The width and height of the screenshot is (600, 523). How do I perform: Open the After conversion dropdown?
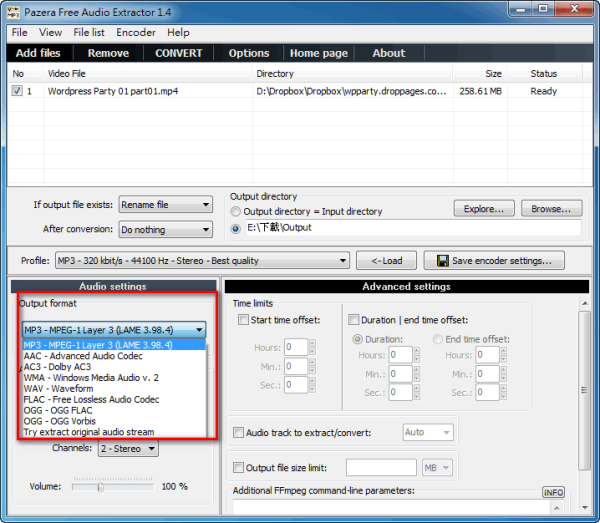[166, 230]
